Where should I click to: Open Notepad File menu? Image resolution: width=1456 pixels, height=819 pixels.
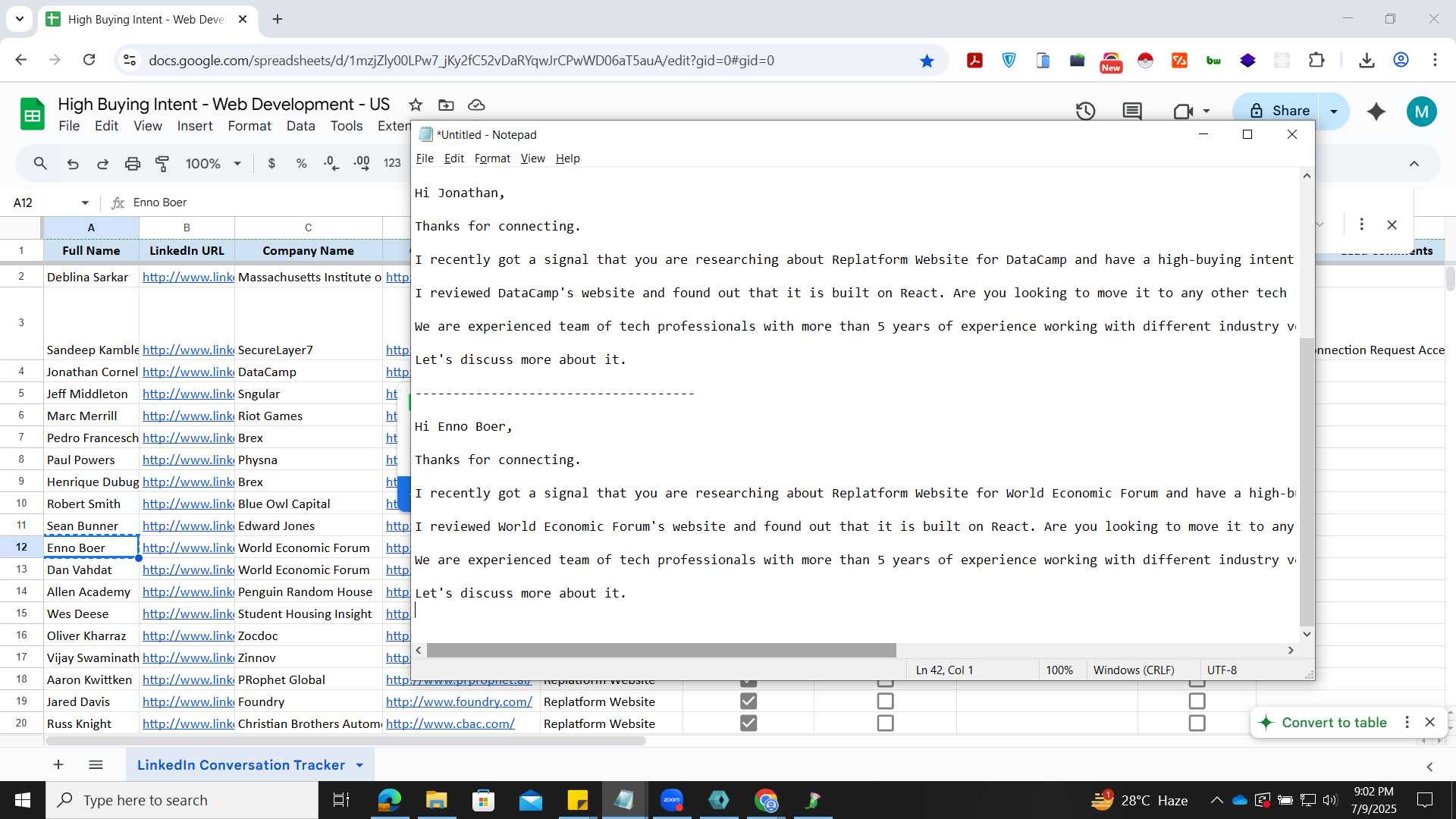click(425, 158)
